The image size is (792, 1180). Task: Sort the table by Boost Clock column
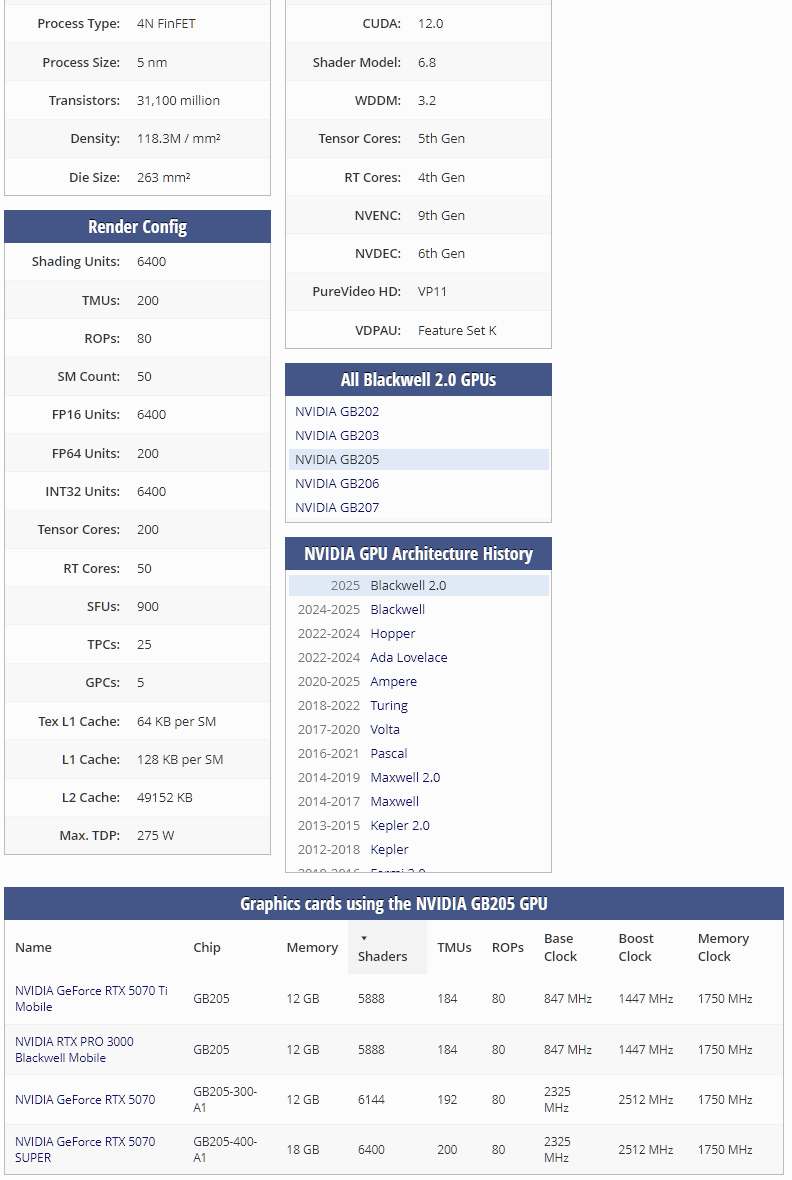pos(636,948)
